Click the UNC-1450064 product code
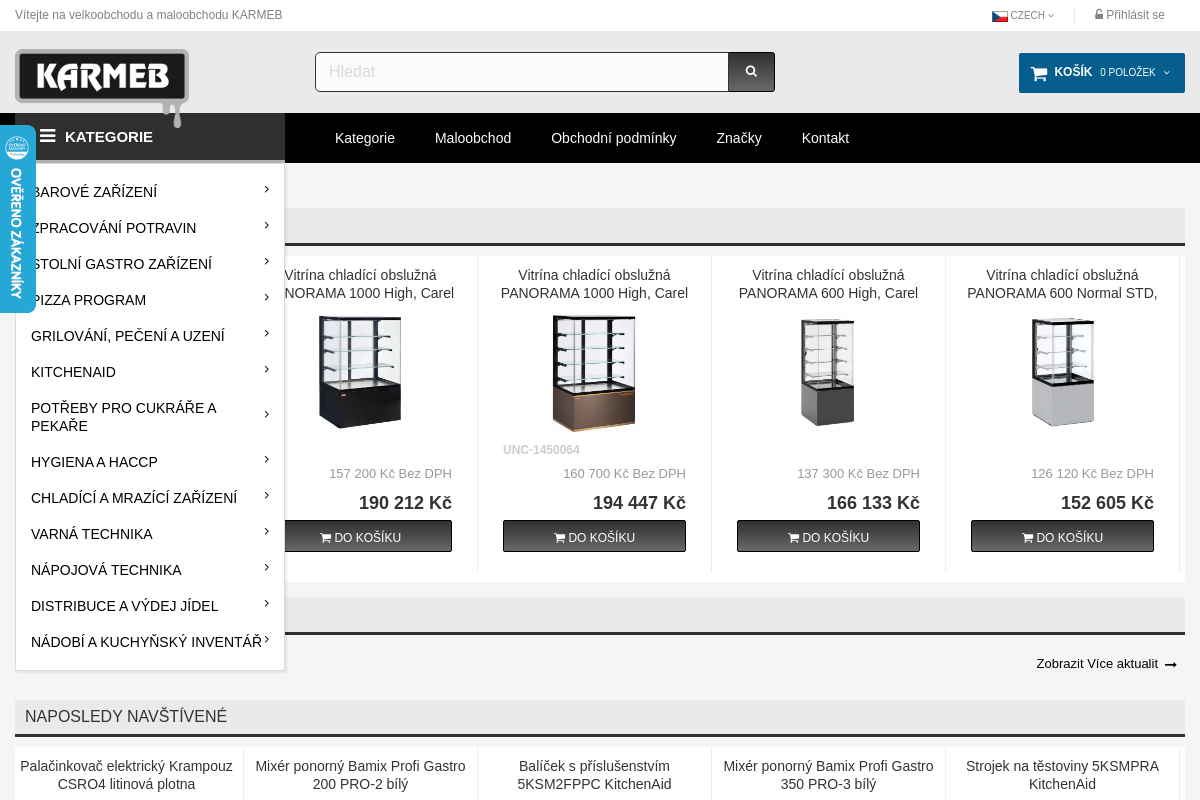Image resolution: width=1200 pixels, height=800 pixels. [x=541, y=450]
